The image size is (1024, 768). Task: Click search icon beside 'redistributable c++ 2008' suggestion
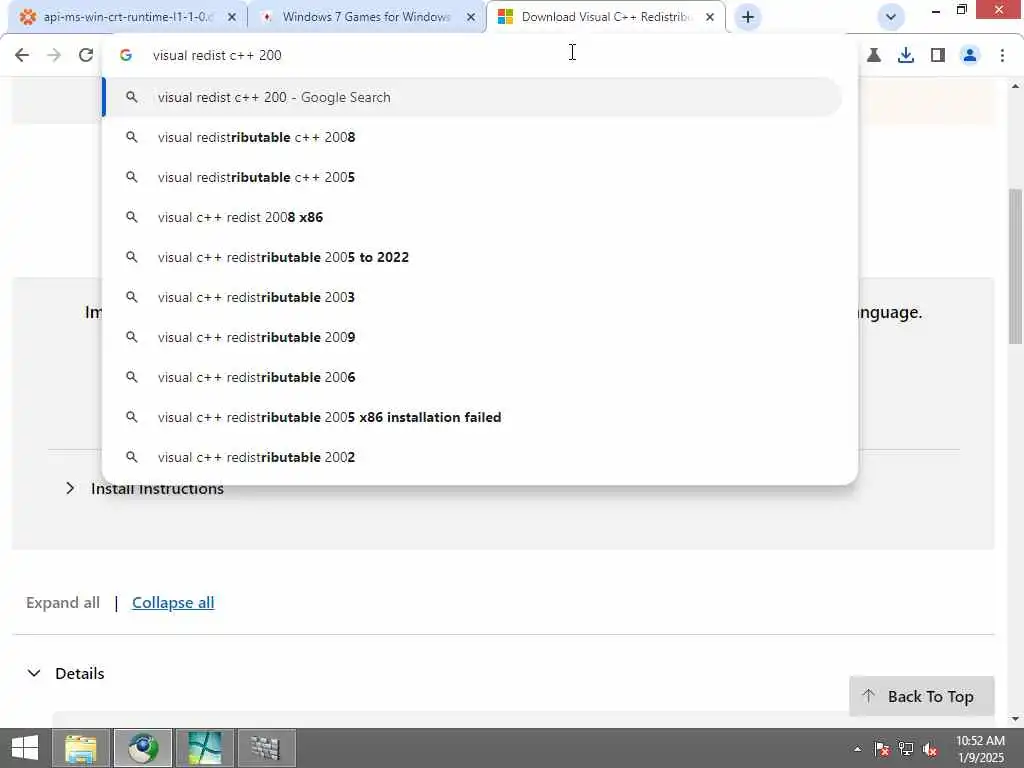(131, 137)
